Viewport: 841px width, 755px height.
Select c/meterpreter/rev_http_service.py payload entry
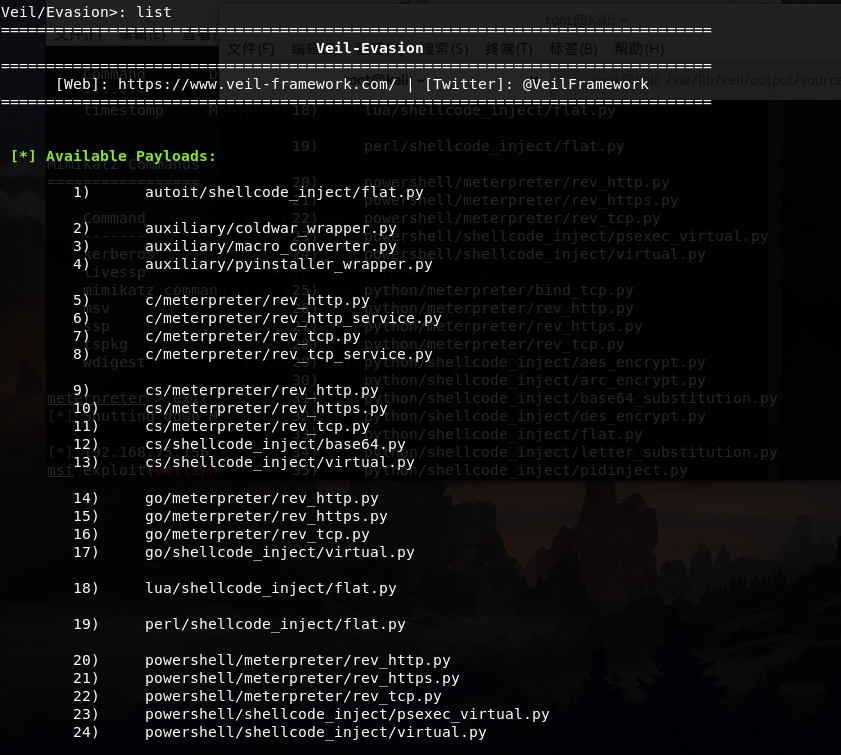pos(293,318)
